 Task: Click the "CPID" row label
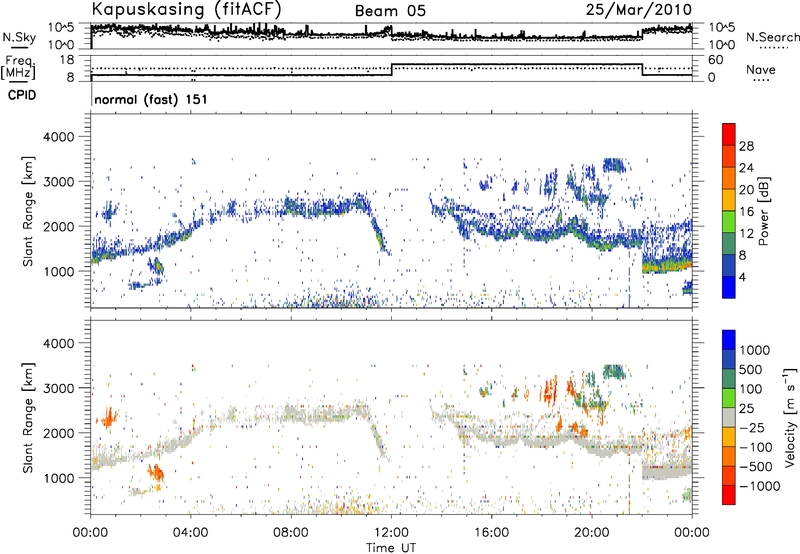(x=22, y=95)
